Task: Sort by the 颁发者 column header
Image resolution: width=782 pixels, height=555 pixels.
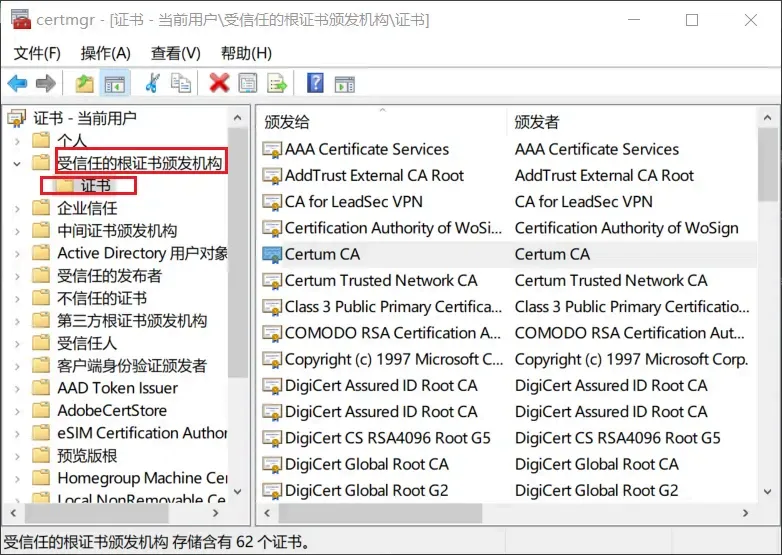Action: pyautogui.click(x=632, y=122)
